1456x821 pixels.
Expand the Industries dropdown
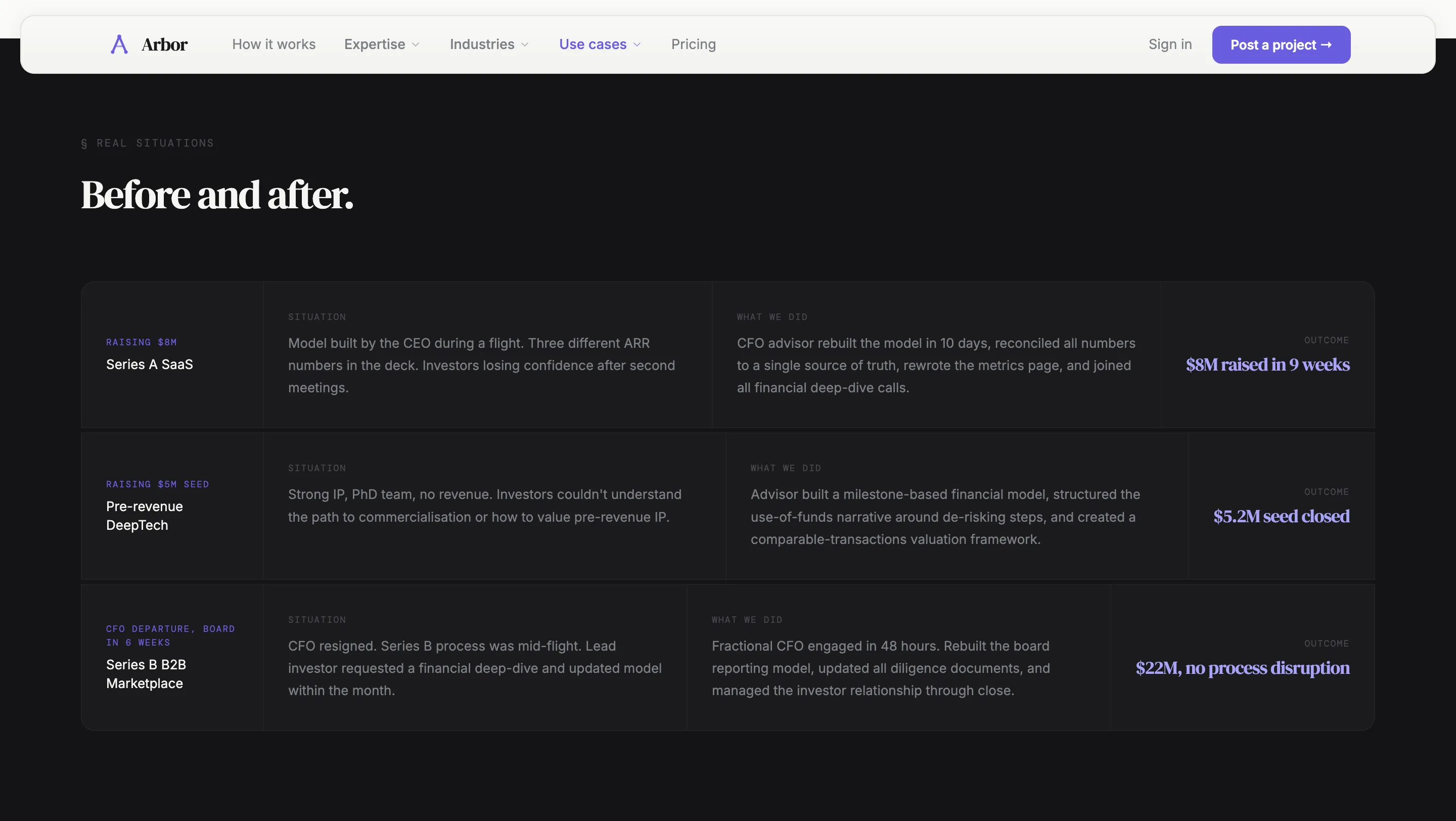coord(488,44)
